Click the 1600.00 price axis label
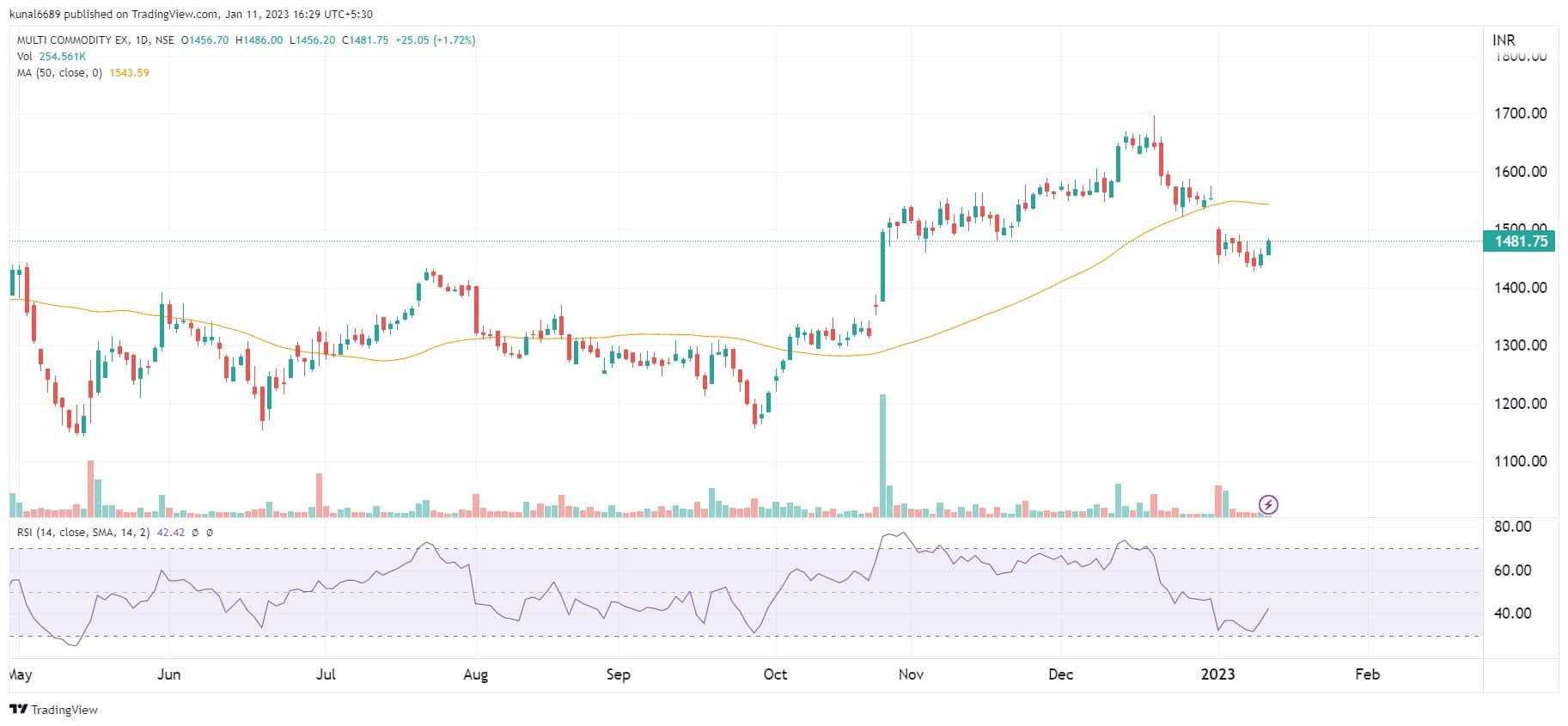The width and height of the screenshot is (1568, 726). pos(1521,171)
